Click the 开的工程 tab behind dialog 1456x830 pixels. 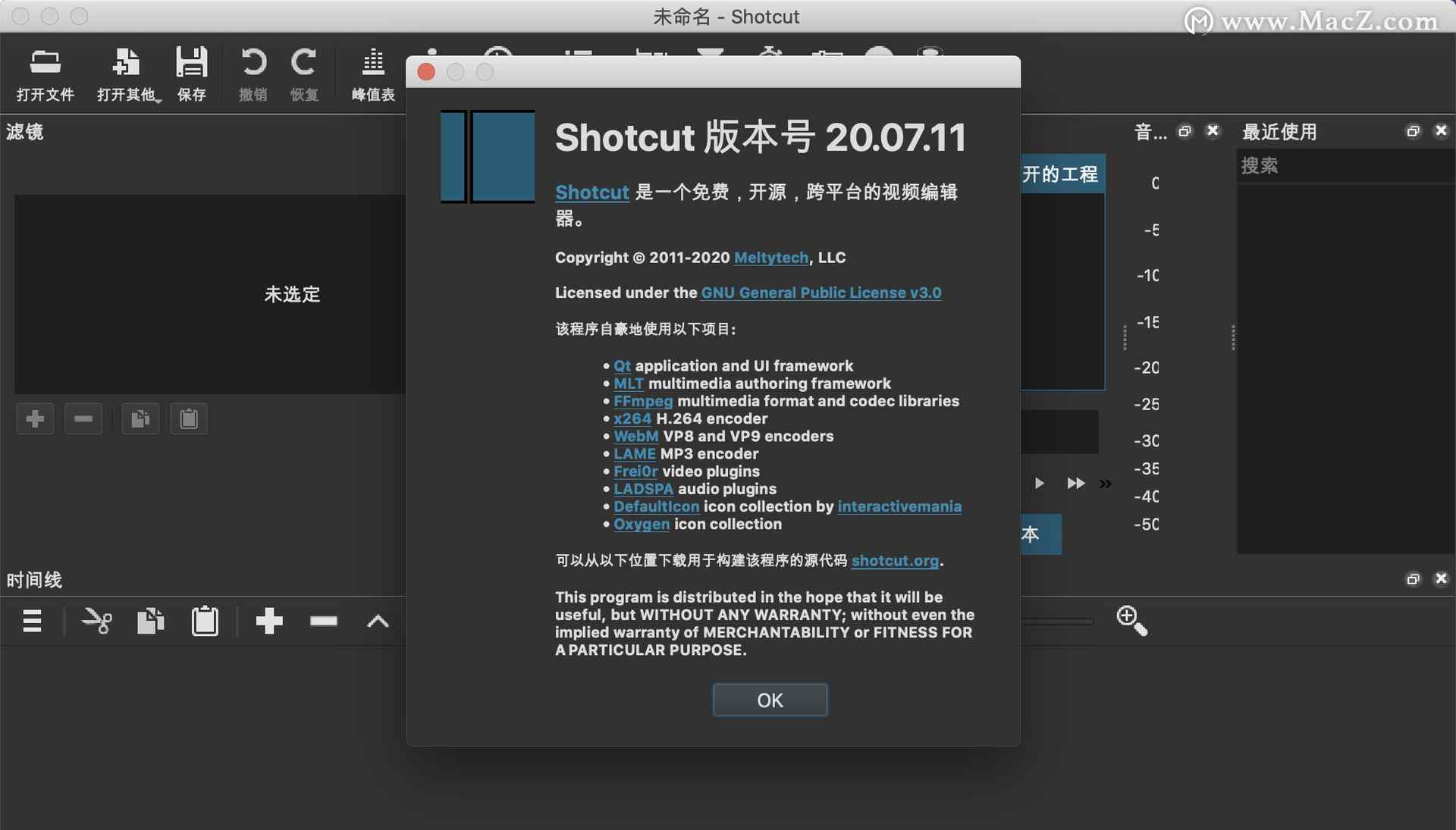pos(1062,174)
